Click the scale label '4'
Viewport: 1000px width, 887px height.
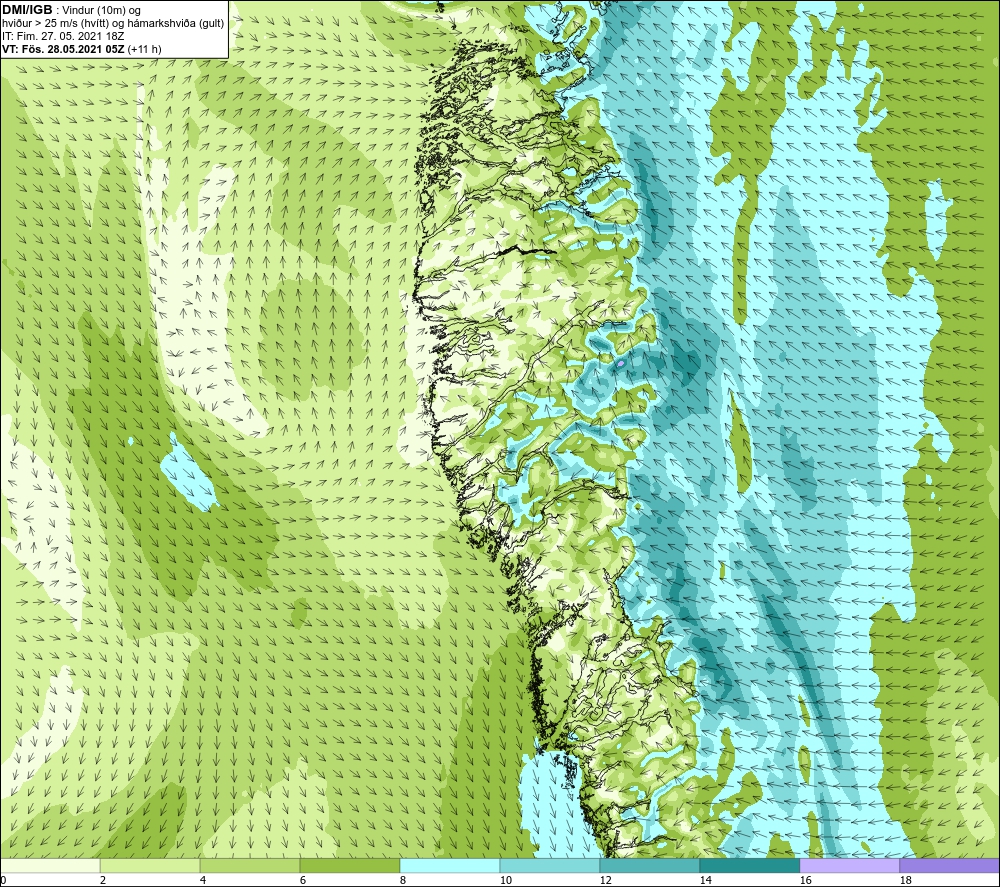(203, 881)
